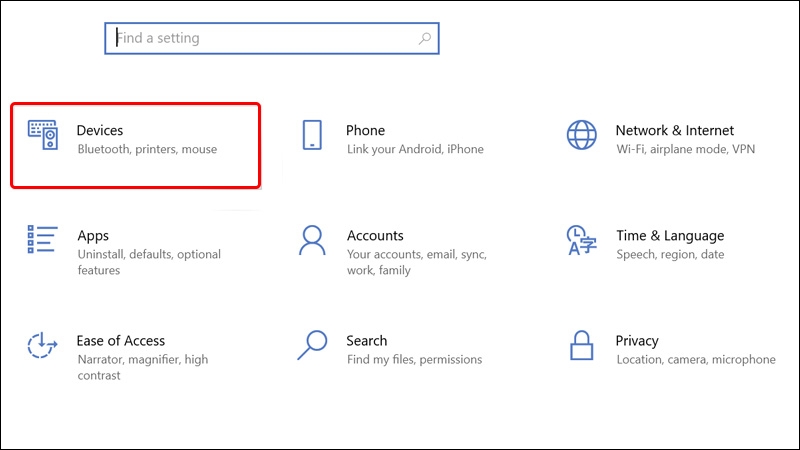
Task: Click 'Link your Android, iPhone' description
Action: coord(415,149)
